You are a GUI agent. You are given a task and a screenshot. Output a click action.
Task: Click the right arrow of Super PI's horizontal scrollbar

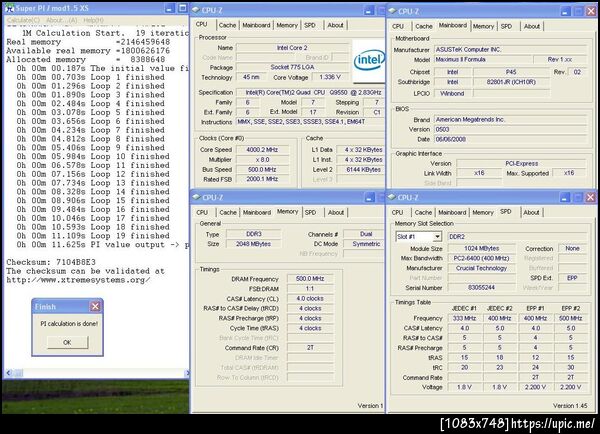pyautogui.click(x=187, y=373)
